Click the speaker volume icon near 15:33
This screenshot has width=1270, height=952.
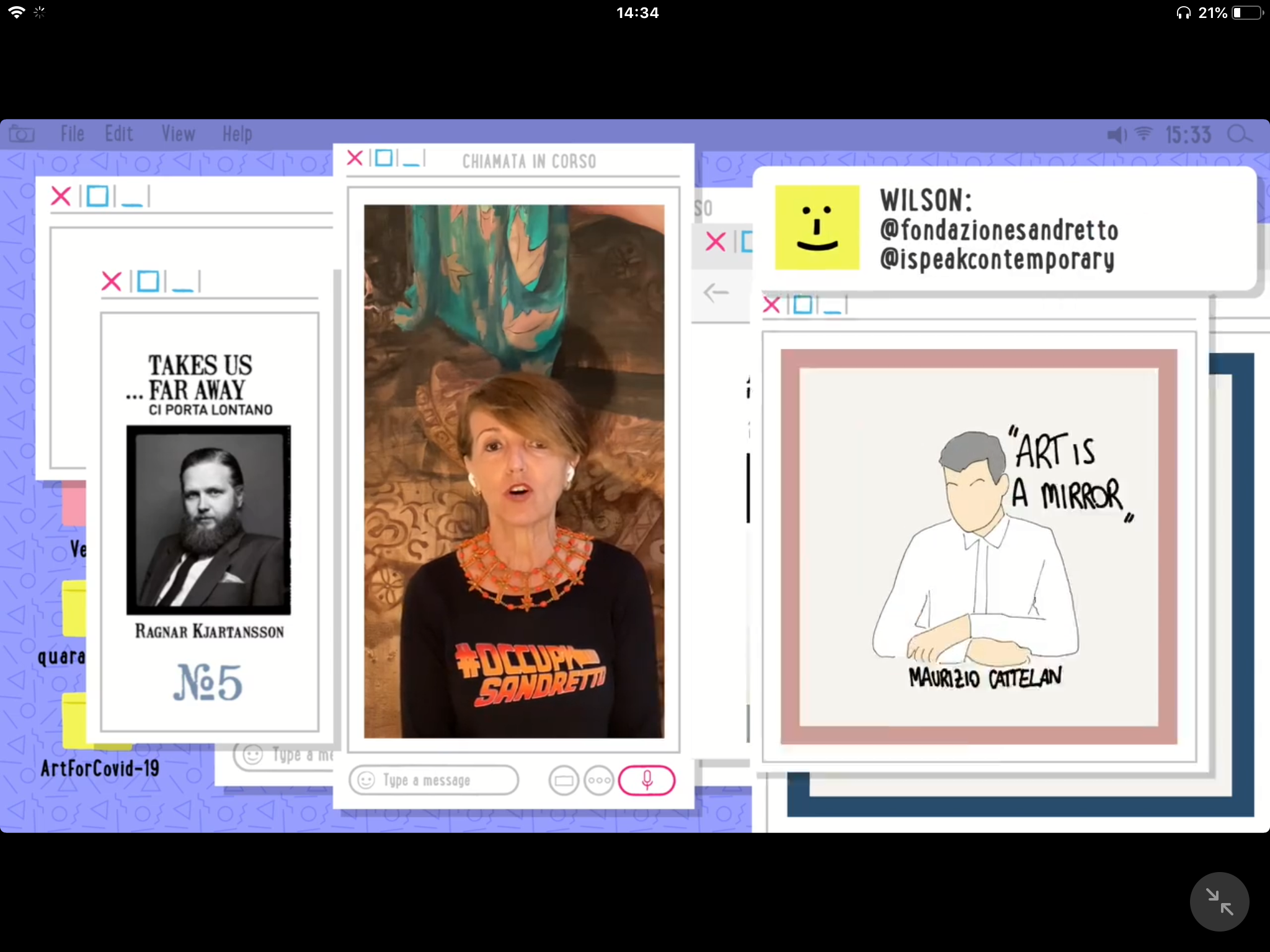coord(1117,134)
